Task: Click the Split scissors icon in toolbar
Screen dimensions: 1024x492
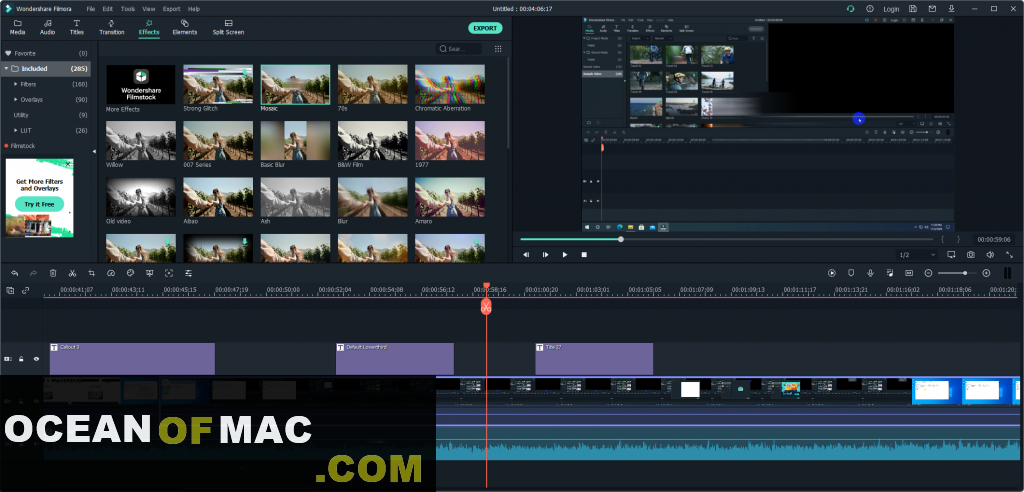Action: (x=72, y=273)
